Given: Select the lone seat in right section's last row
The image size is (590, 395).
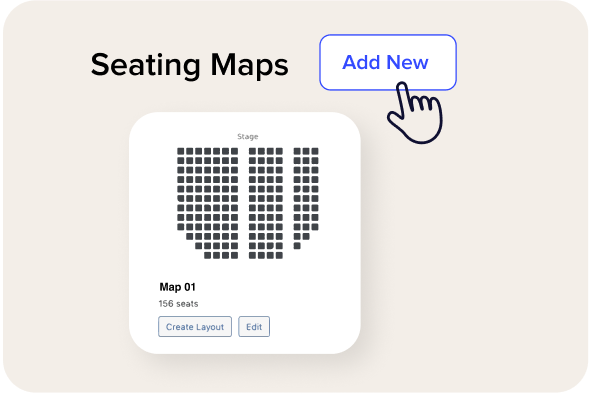Looking at the screenshot, I should tap(297, 246).
